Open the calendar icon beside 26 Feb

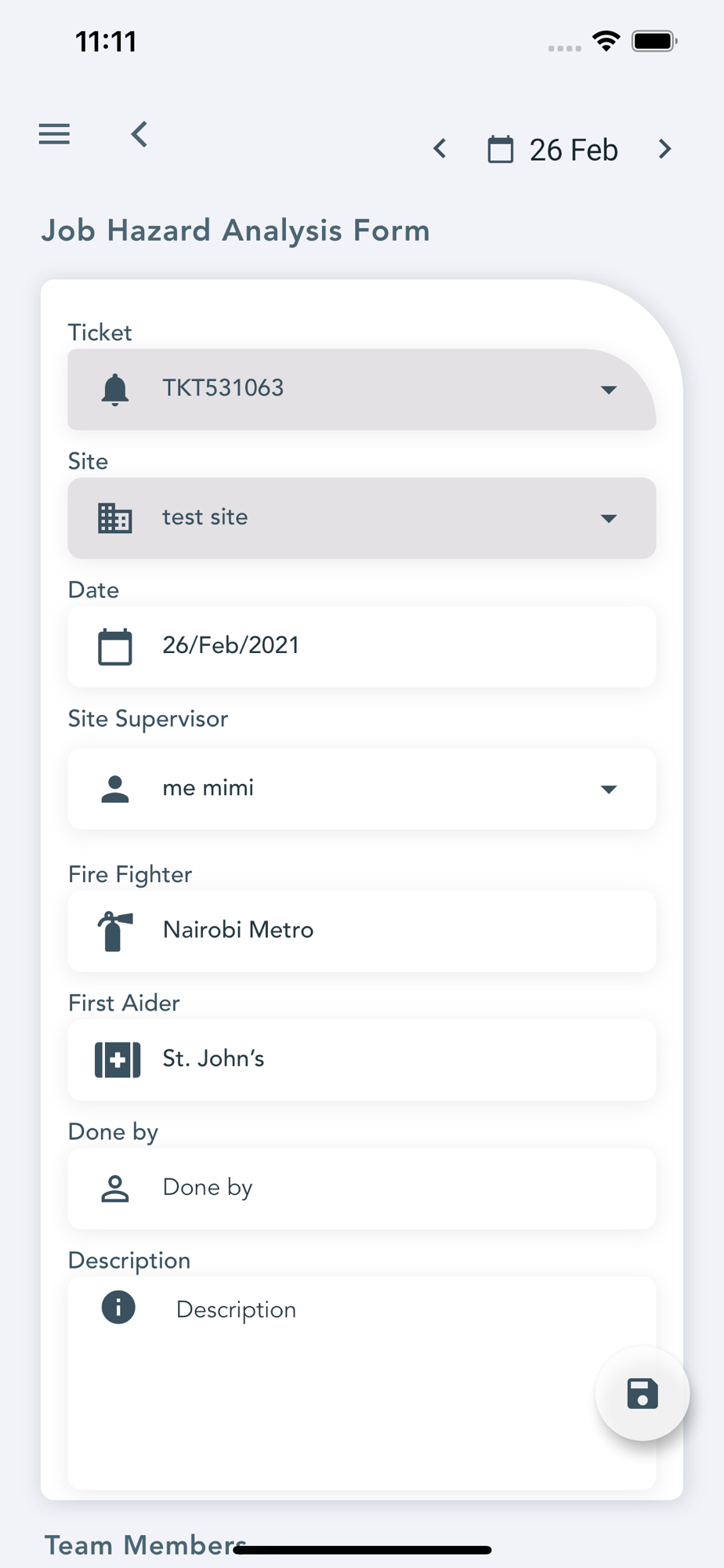coord(501,149)
